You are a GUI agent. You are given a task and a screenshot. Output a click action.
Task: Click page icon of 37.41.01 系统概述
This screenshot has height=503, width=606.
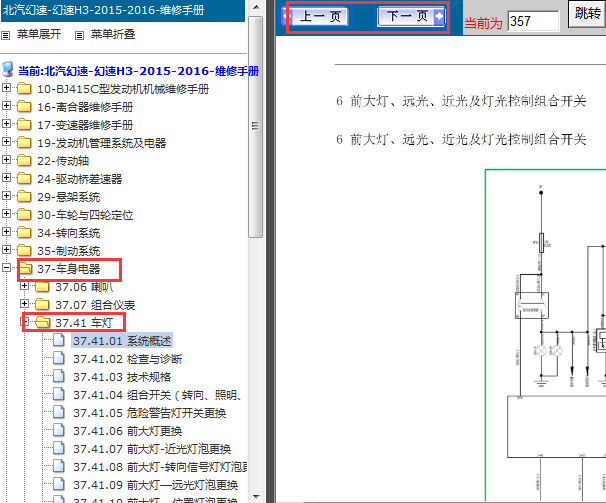59,340
